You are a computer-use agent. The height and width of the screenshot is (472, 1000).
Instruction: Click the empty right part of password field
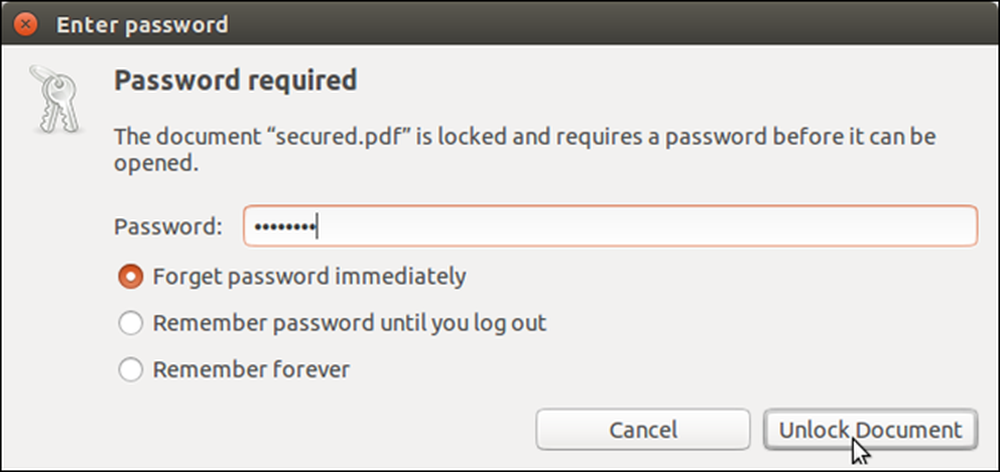pos(647,226)
